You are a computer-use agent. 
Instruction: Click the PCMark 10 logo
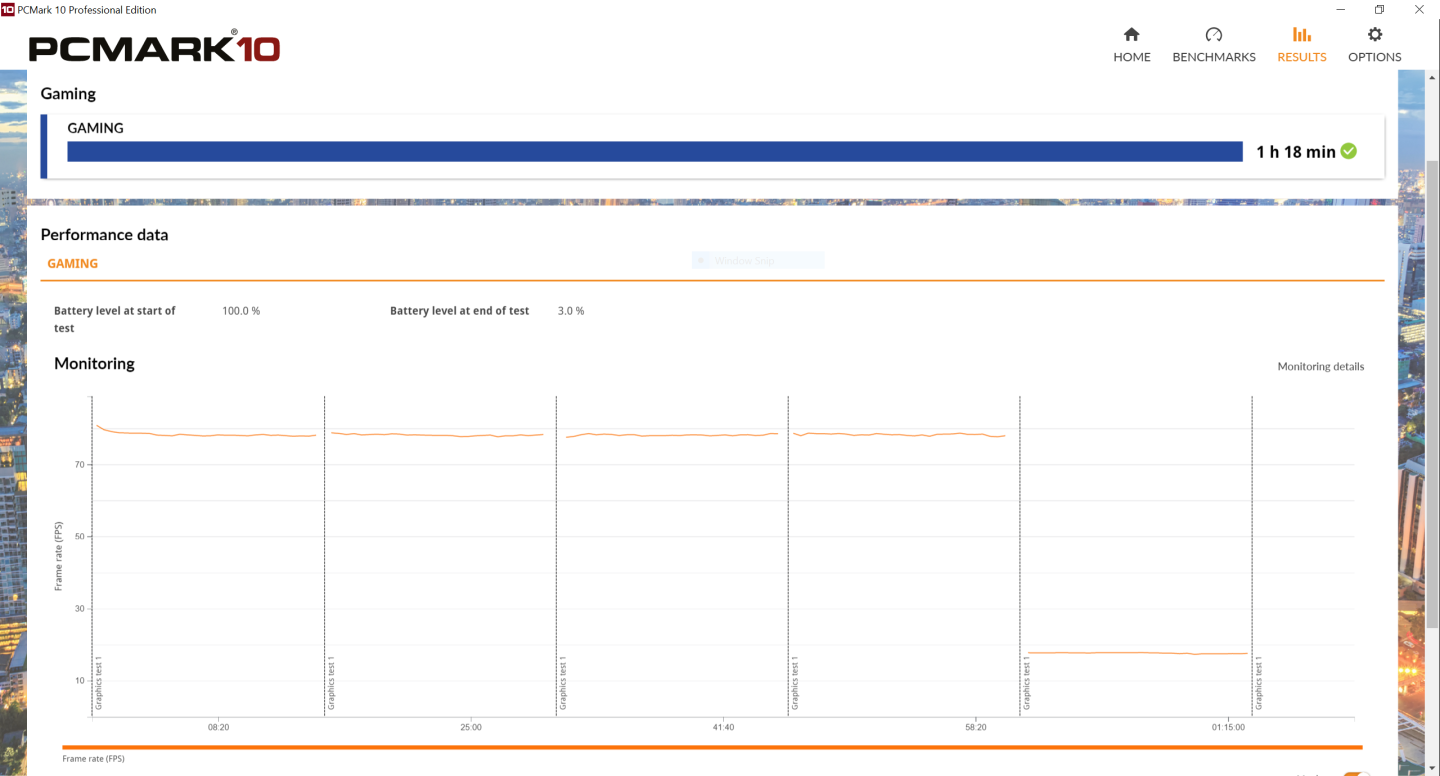tap(154, 48)
